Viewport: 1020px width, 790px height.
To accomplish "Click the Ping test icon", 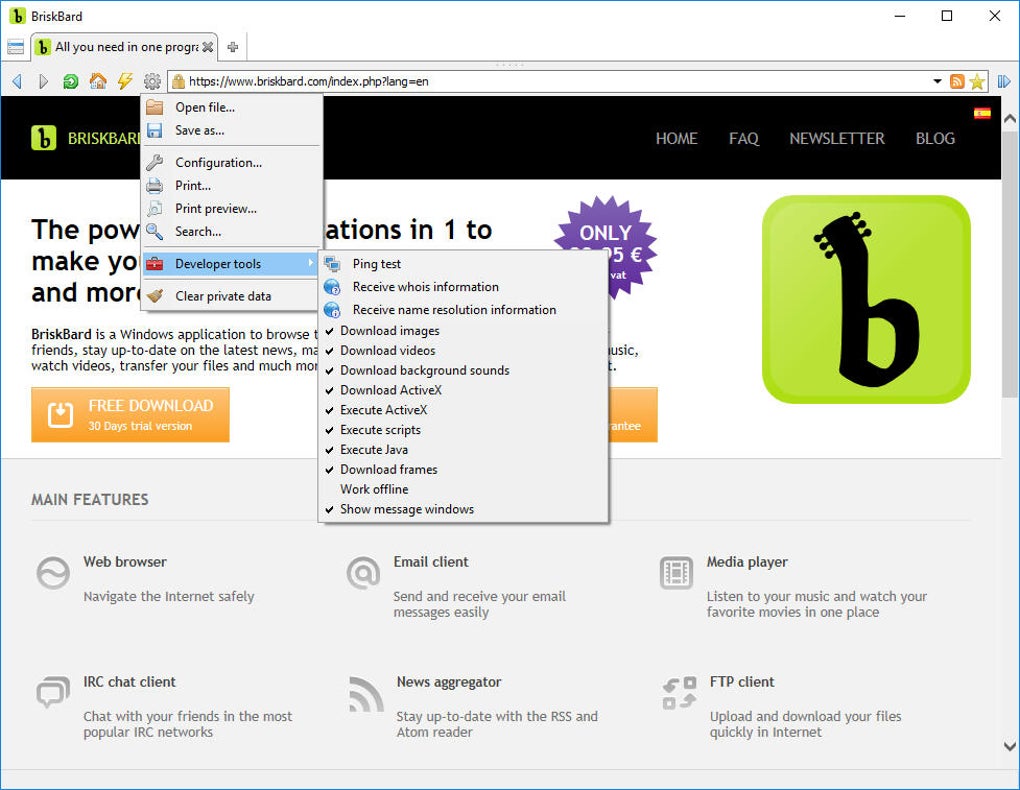I will click(332, 264).
